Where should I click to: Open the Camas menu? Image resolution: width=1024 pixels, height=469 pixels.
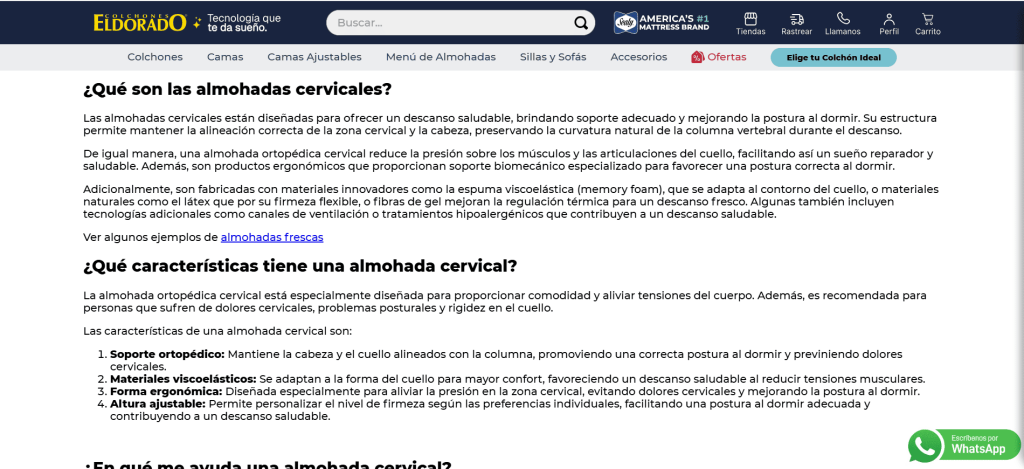tap(225, 57)
